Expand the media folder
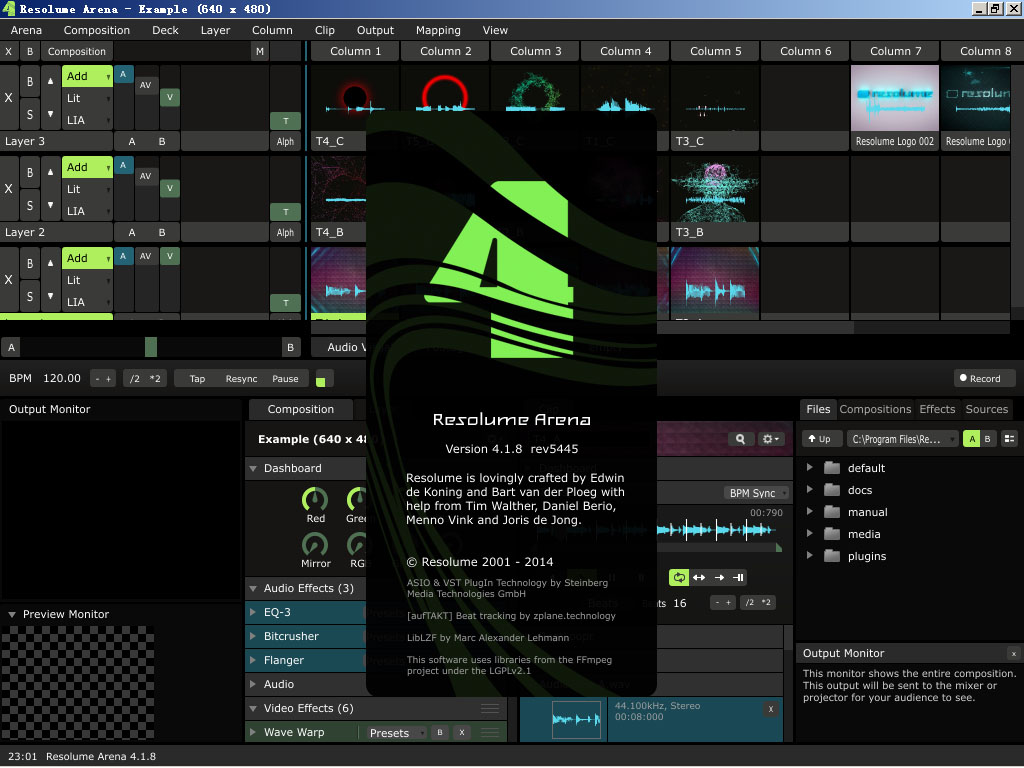This screenshot has height=768, width=1024. pyautogui.click(x=810, y=534)
